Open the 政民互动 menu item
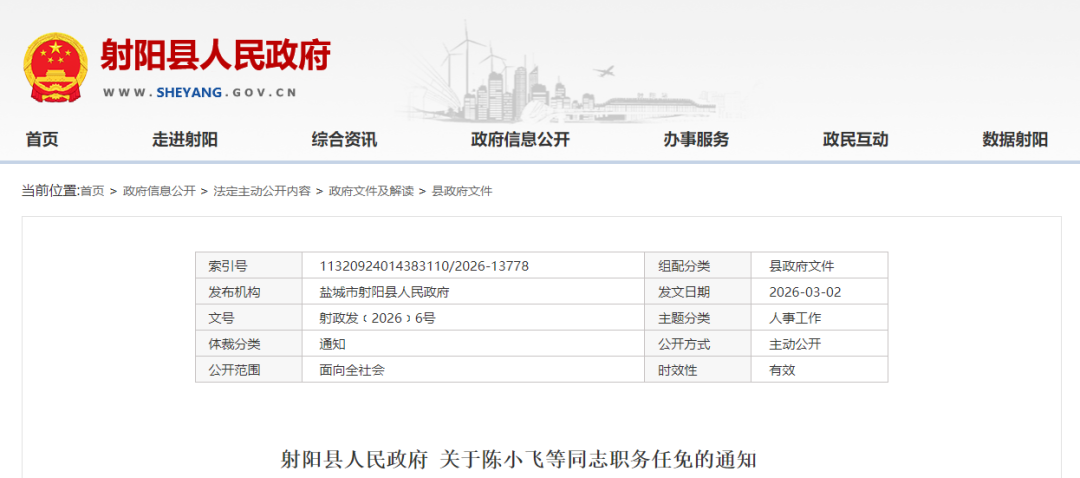The image size is (1080, 478). click(855, 140)
